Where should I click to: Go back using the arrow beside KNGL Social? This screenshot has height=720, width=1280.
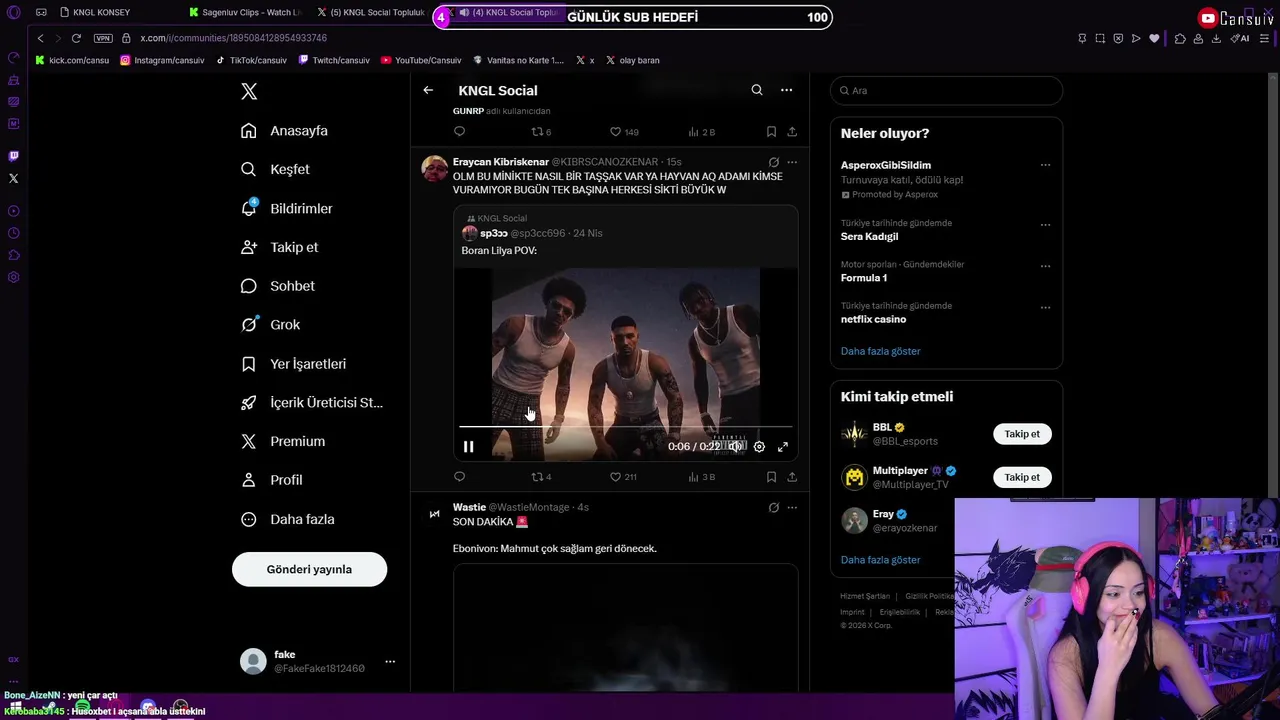pos(428,90)
